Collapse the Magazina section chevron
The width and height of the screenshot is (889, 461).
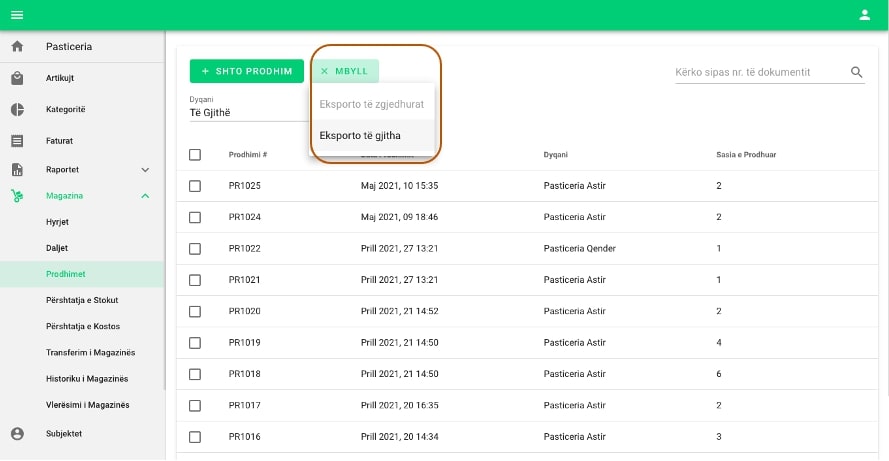point(145,196)
